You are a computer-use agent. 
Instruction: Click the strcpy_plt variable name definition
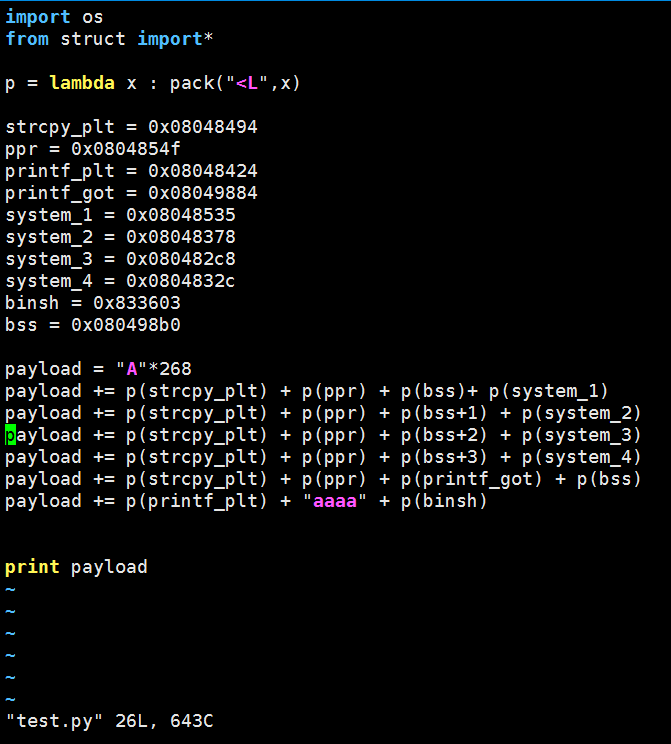[x=60, y=127]
